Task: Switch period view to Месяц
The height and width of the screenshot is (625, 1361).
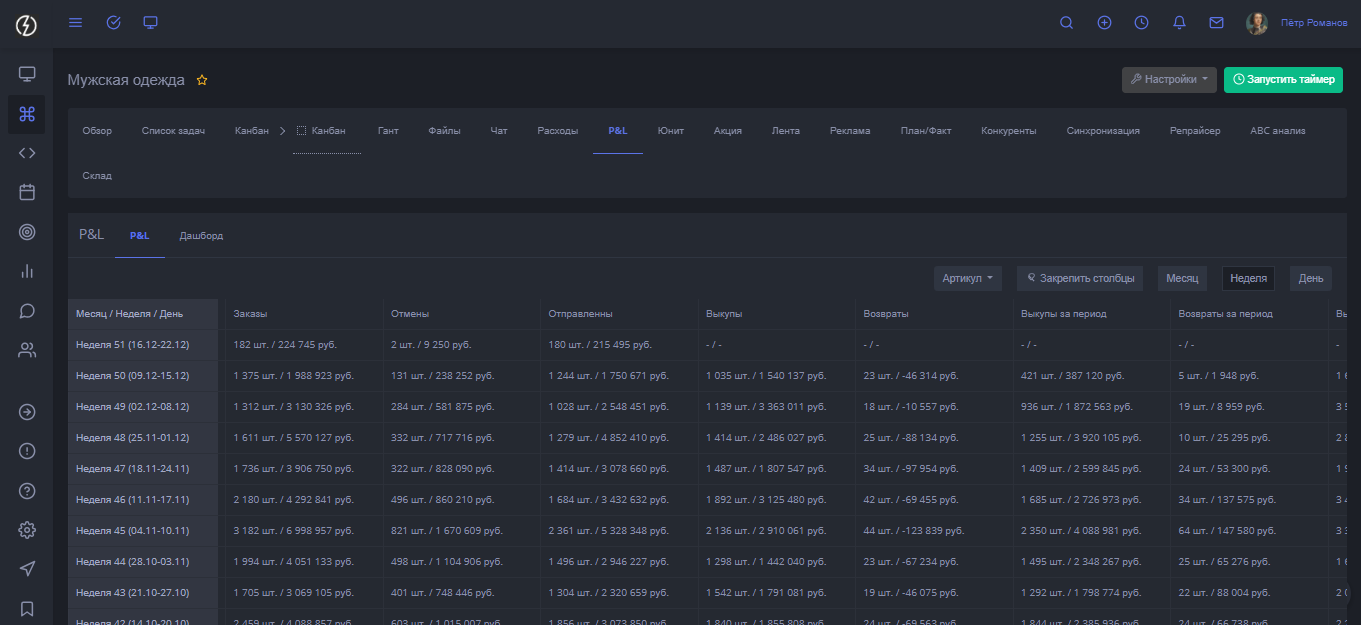Action: coord(1182,278)
